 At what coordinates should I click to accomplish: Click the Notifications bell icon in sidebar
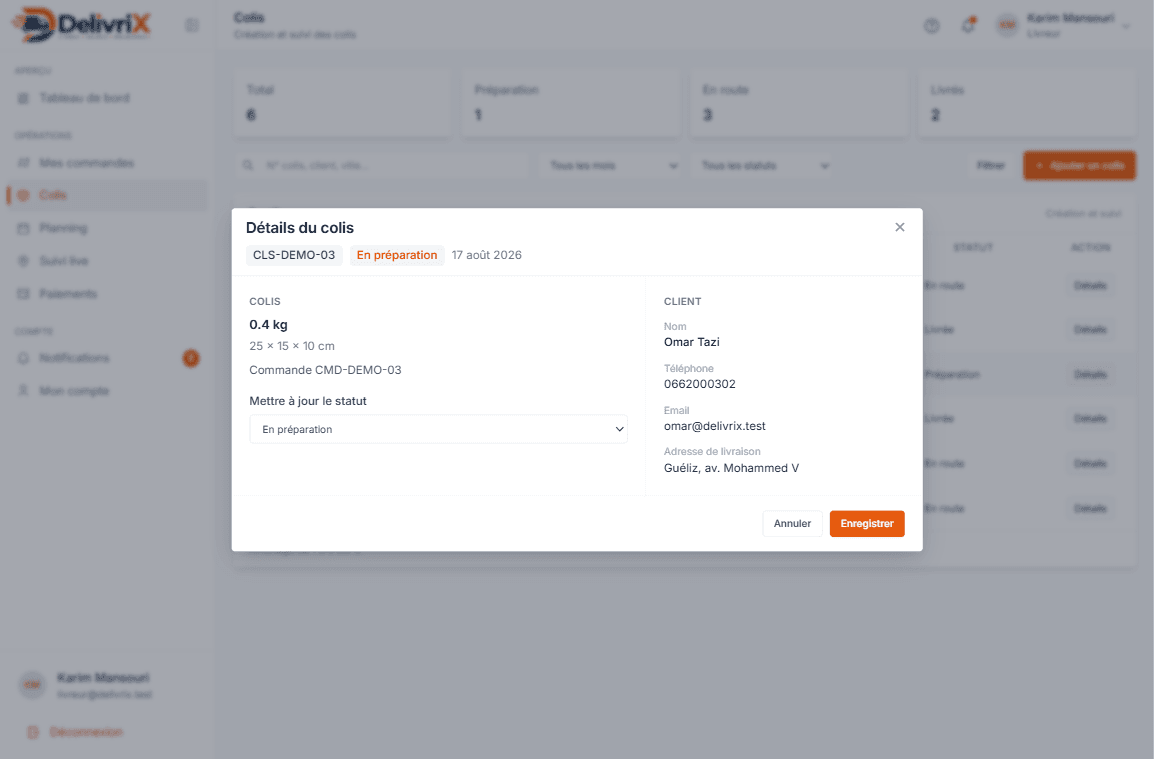pos(24,358)
